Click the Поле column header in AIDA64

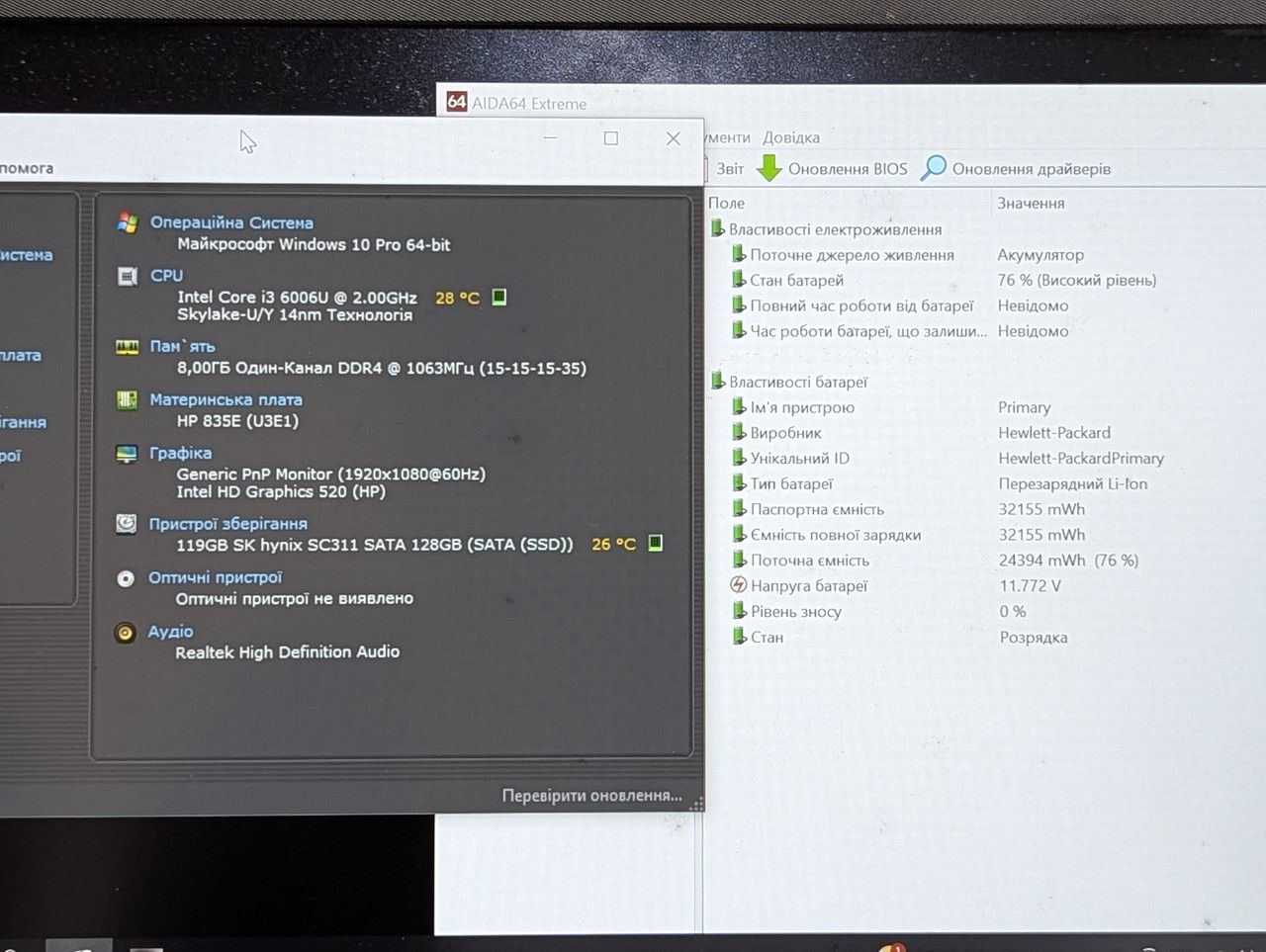(726, 203)
